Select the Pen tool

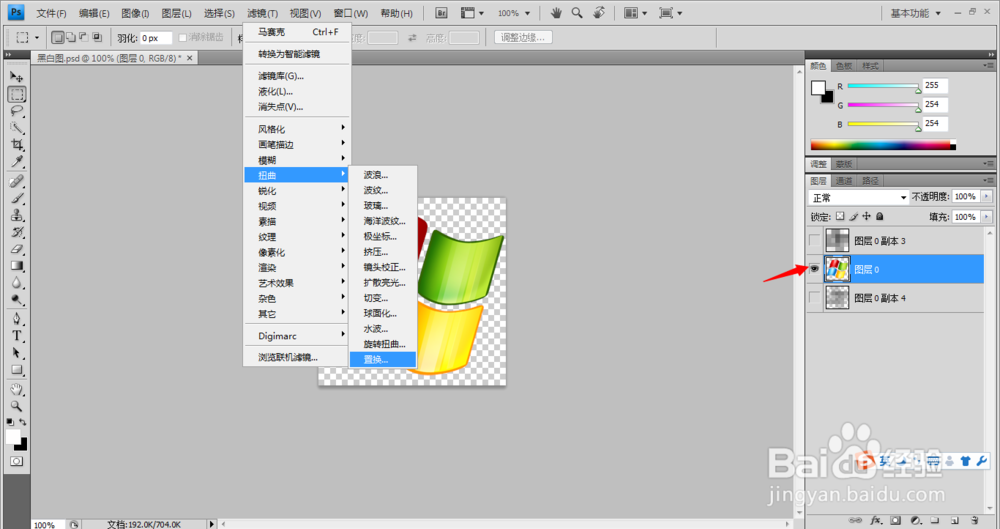coord(17,319)
